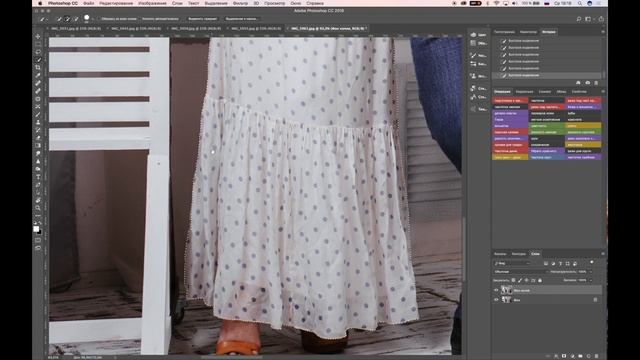This screenshot has width=640, height=360.
Task: Click the foreground color swatch
Action: tap(36, 229)
